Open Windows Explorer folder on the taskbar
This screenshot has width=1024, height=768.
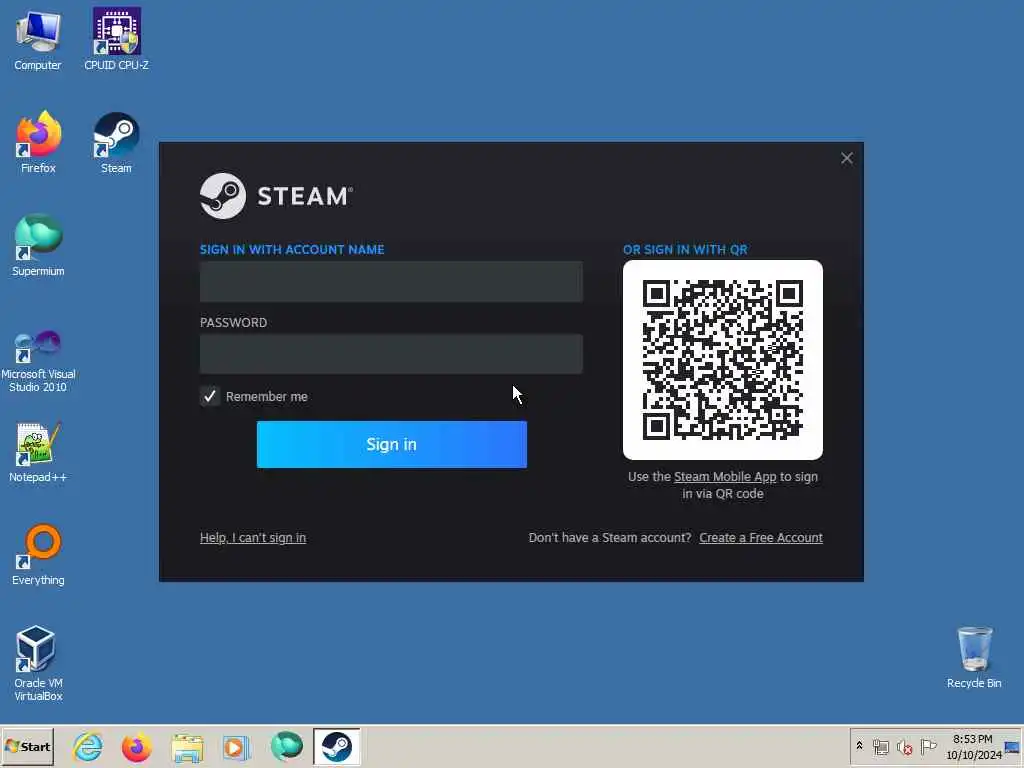pyautogui.click(x=187, y=747)
